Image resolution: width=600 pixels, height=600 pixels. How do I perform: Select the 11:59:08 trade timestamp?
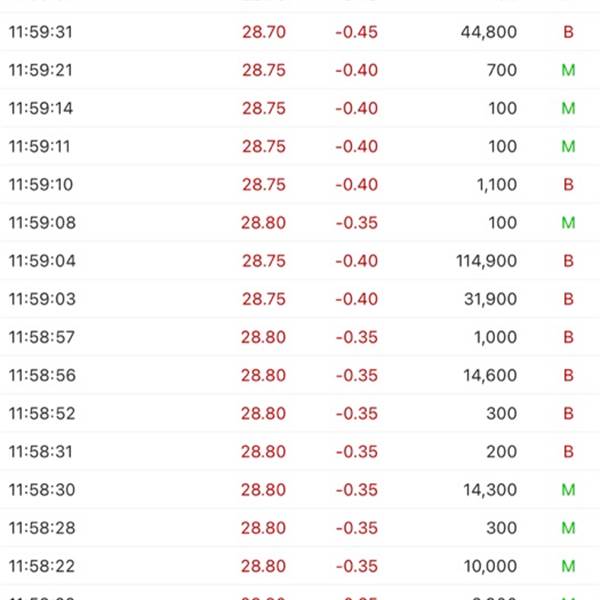click(x=41, y=223)
